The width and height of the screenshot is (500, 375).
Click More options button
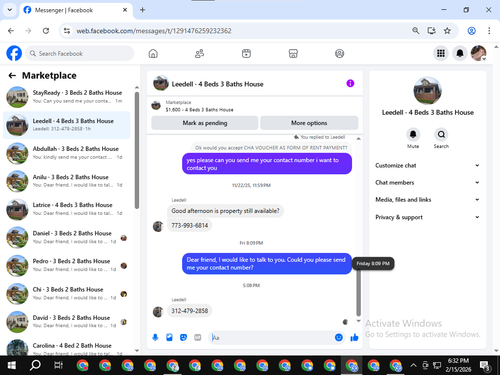click(309, 123)
